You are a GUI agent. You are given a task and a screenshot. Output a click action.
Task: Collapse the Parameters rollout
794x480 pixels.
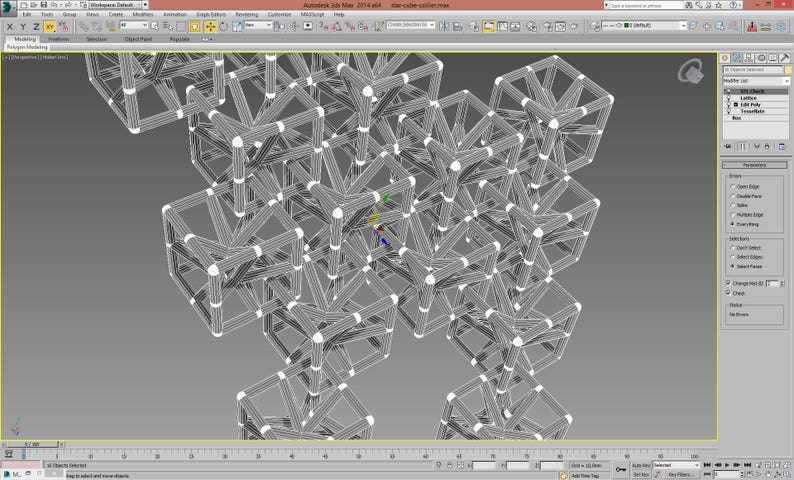pos(755,165)
